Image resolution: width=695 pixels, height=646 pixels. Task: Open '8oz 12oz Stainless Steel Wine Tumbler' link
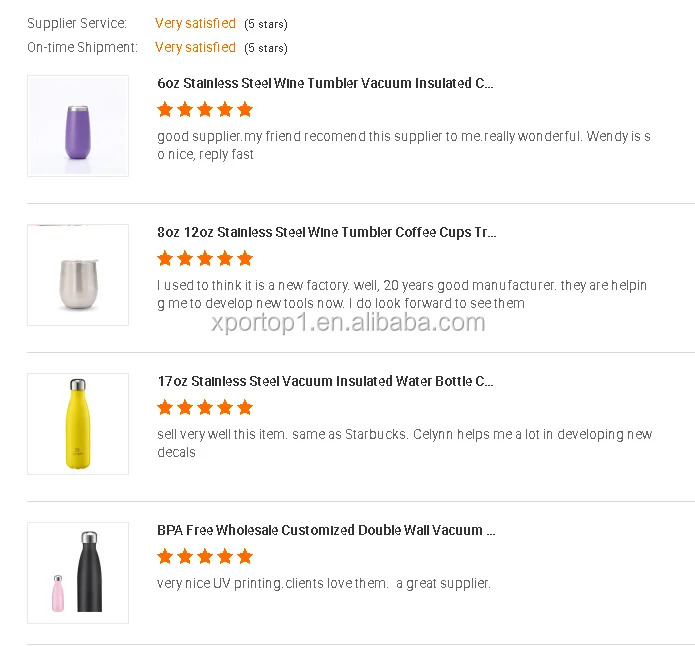click(x=326, y=233)
